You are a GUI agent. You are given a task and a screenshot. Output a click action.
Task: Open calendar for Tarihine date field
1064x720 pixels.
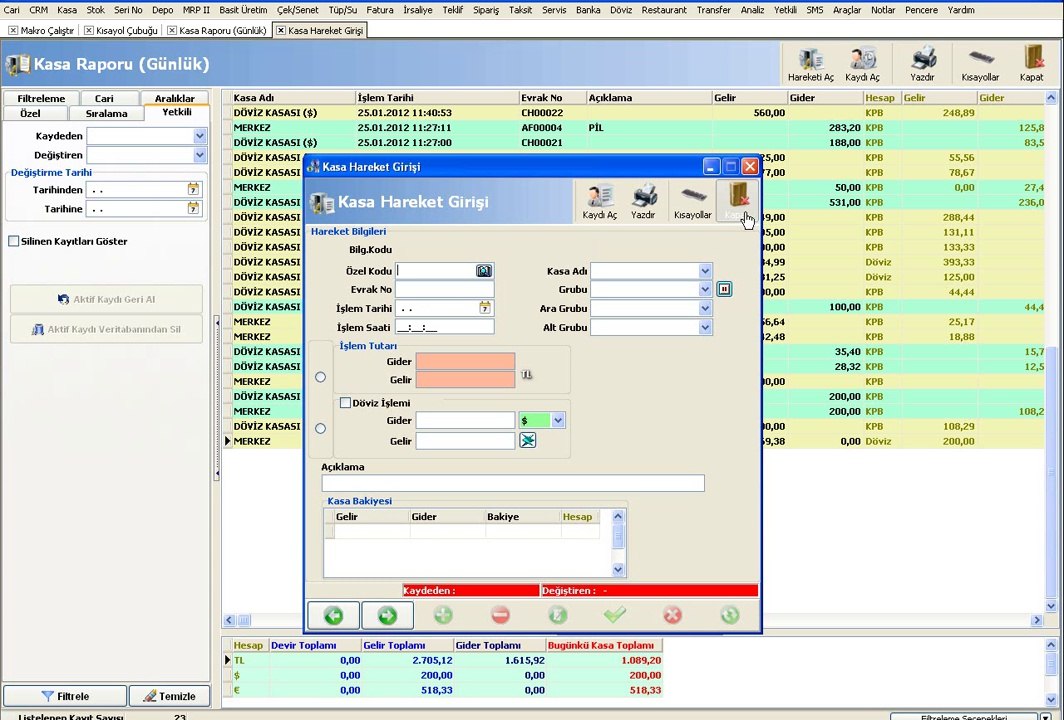pyautogui.click(x=193, y=208)
